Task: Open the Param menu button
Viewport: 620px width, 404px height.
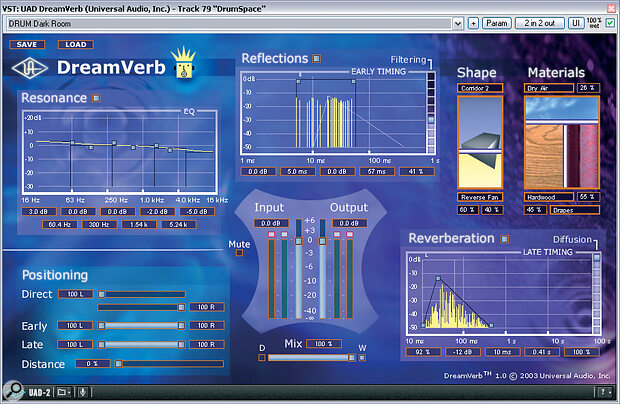Action: click(x=497, y=23)
